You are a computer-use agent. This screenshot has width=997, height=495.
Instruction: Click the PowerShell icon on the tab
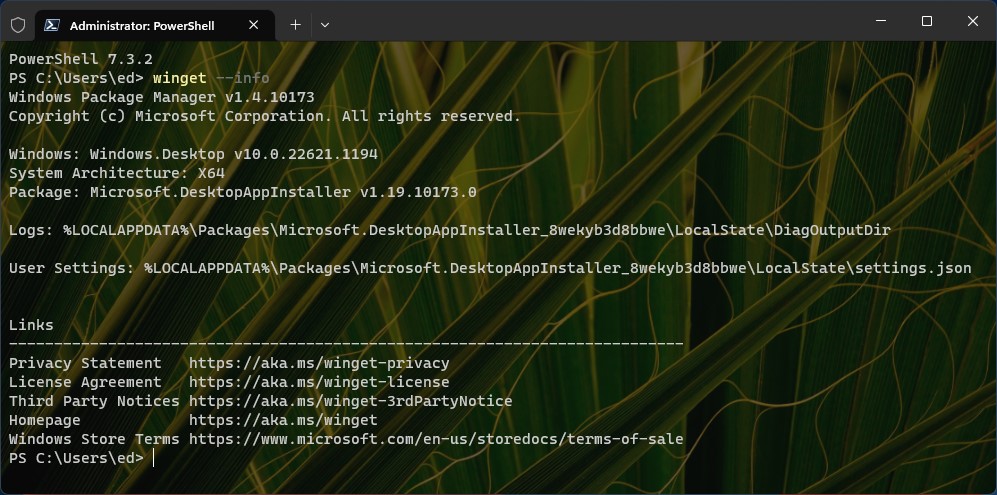click(52, 25)
